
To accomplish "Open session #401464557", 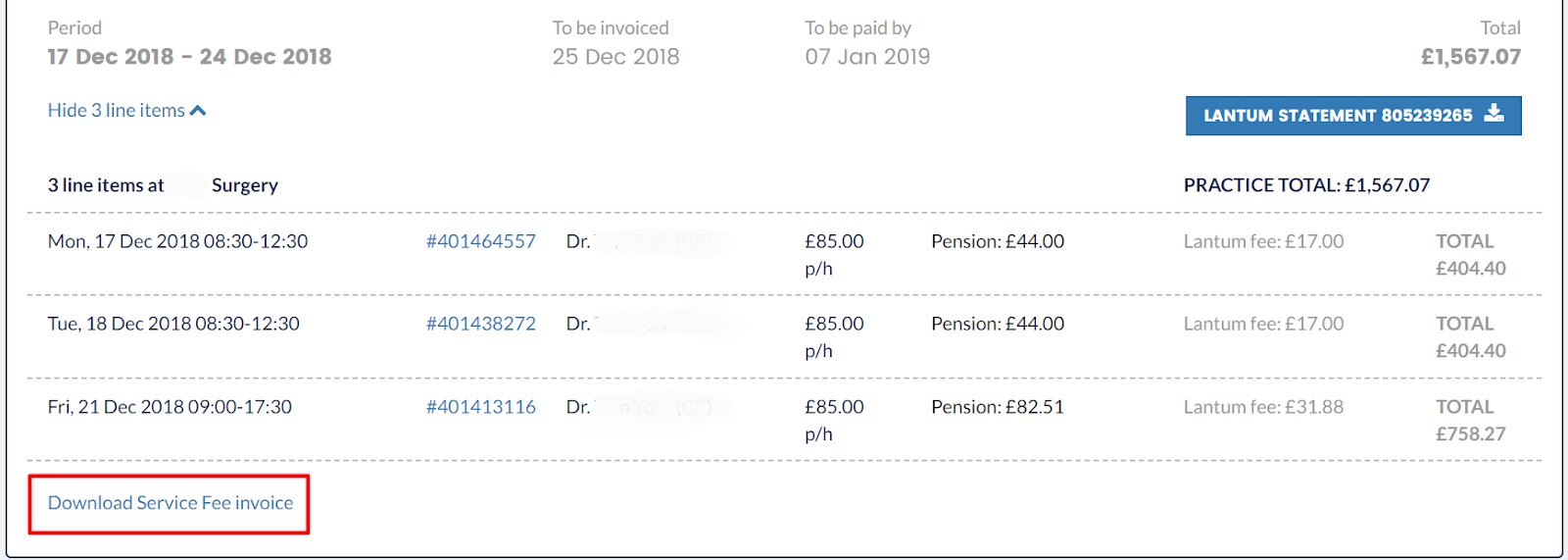I will coord(481,241).
